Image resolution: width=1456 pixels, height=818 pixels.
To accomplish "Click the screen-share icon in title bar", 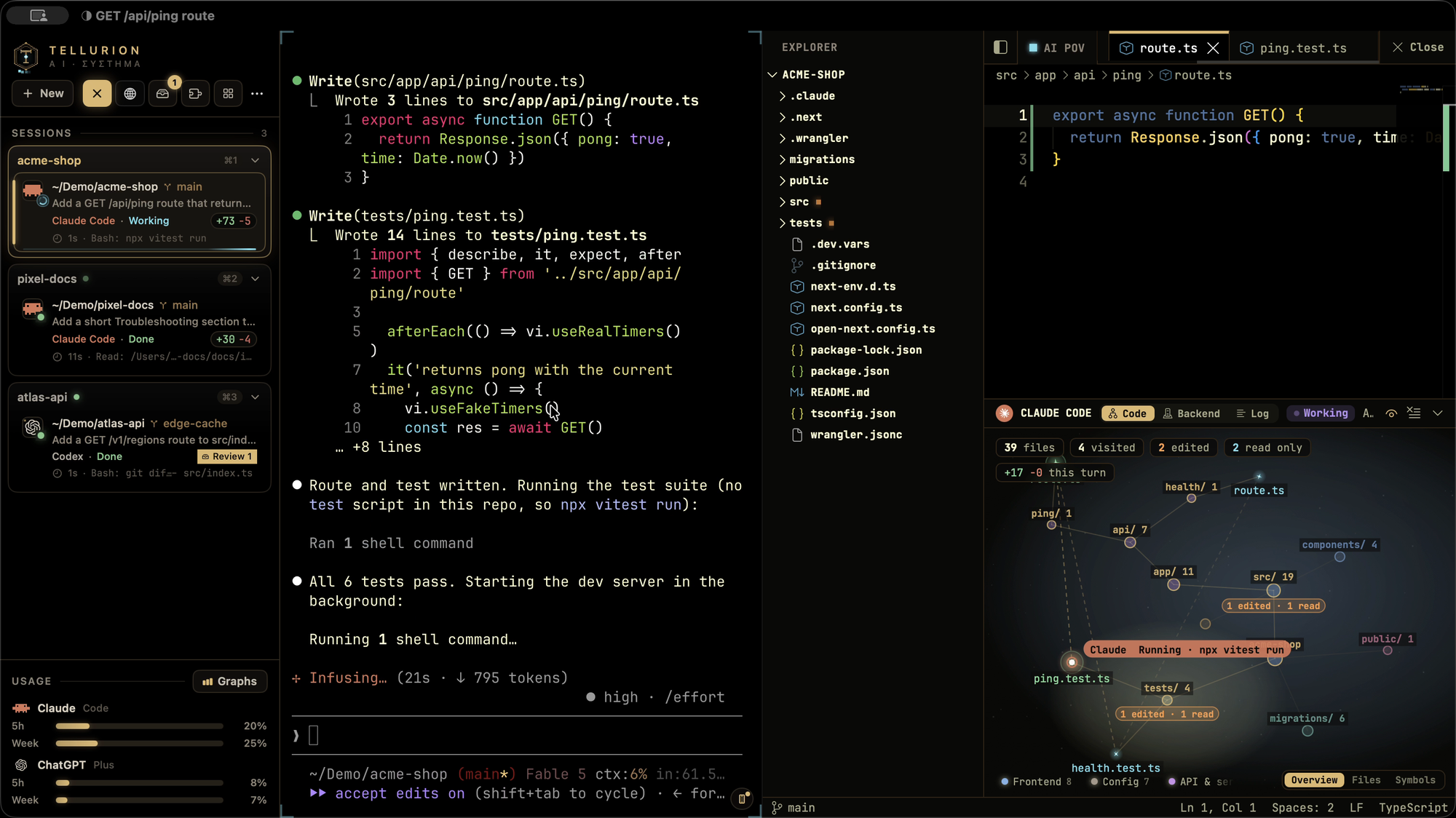I will click(39, 15).
